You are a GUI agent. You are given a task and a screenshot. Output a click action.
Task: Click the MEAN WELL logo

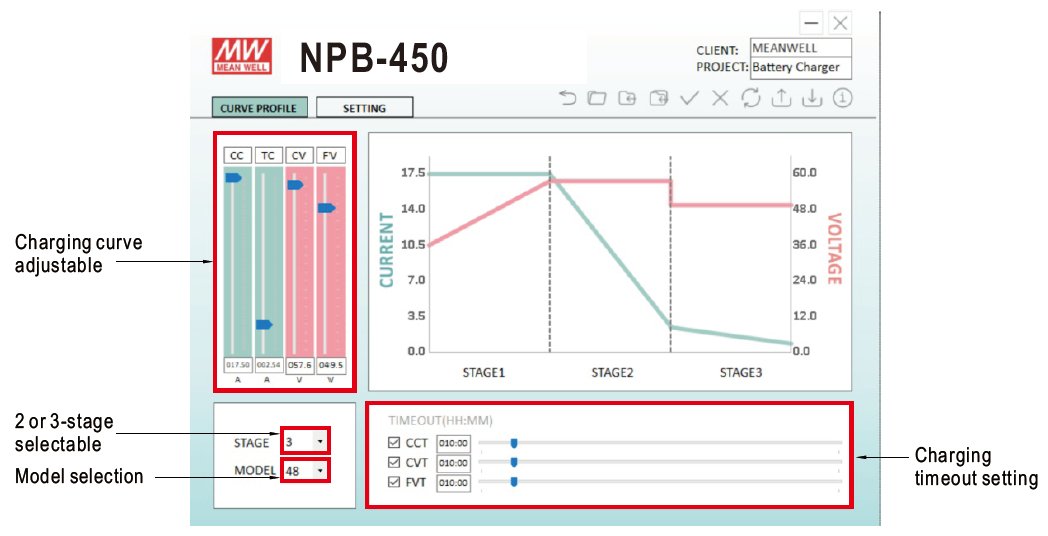click(242, 56)
